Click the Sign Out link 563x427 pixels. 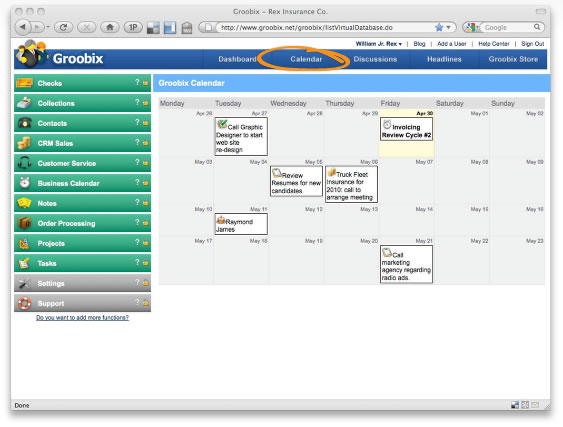[532, 44]
